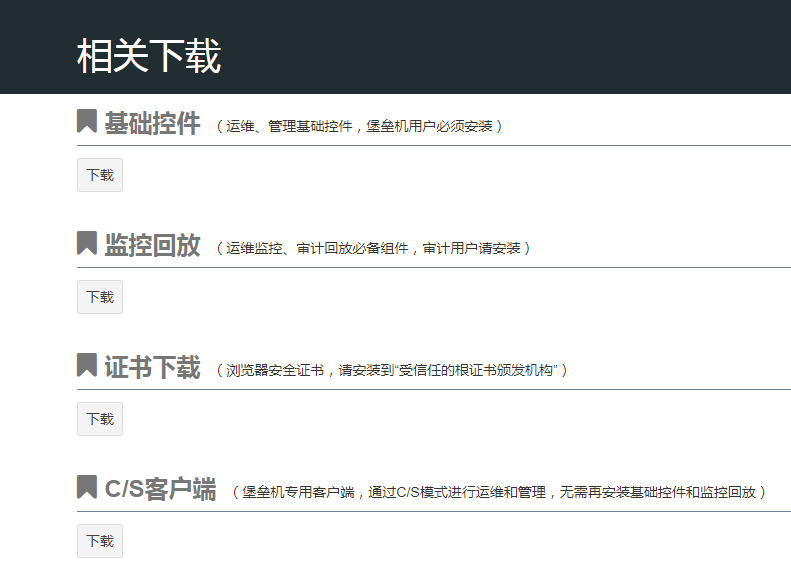Select the 基础控件 section heading

click(152, 124)
